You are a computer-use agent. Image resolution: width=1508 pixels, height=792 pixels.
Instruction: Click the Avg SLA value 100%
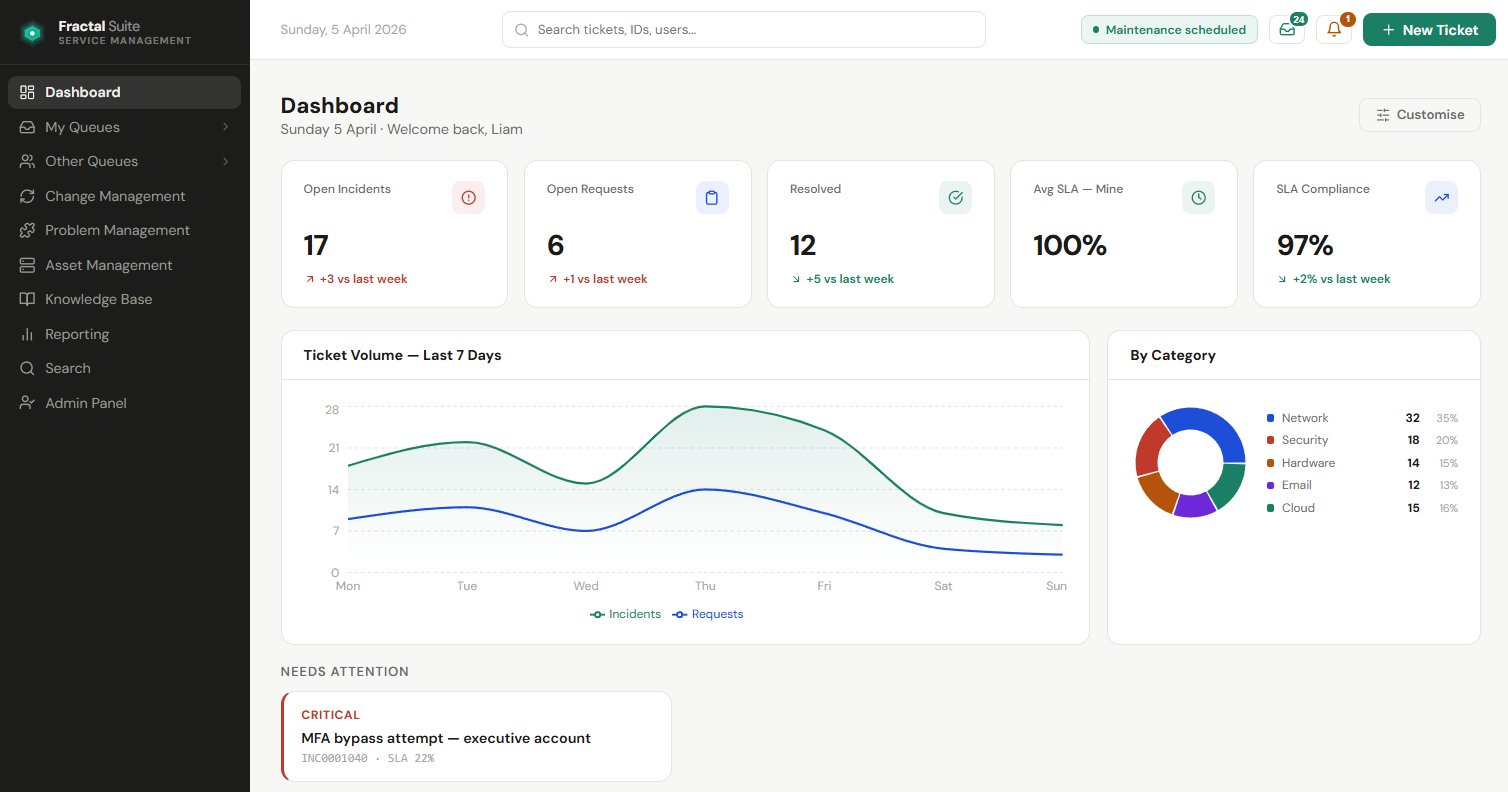[x=1070, y=245]
